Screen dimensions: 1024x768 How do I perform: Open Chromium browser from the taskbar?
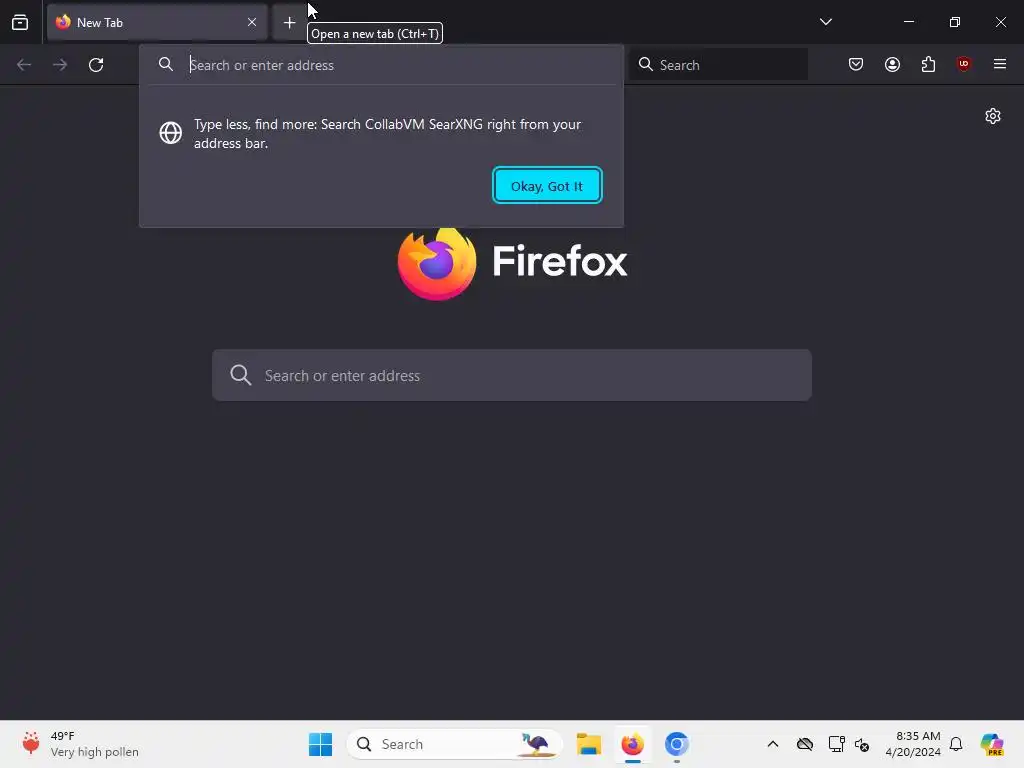point(677,744)
